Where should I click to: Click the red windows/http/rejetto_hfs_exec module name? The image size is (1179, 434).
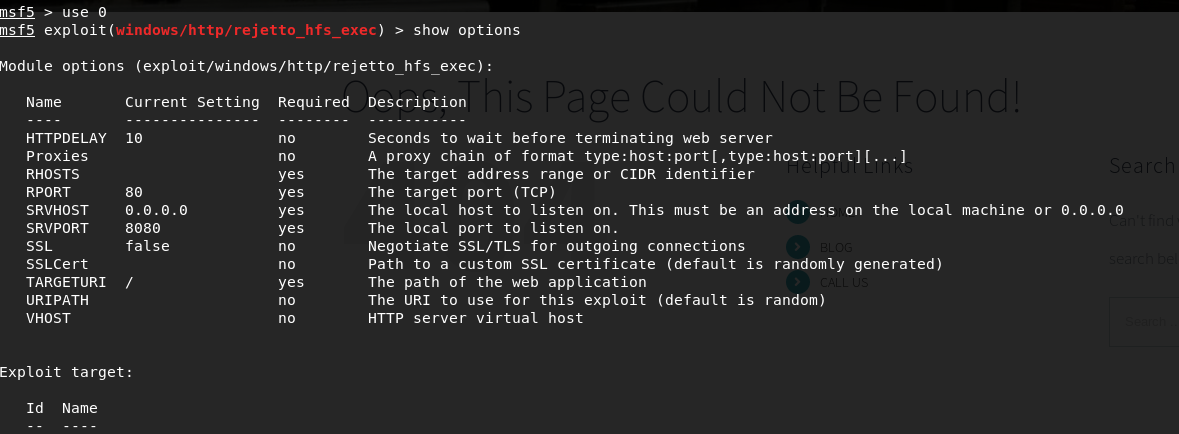click(250, 30)
